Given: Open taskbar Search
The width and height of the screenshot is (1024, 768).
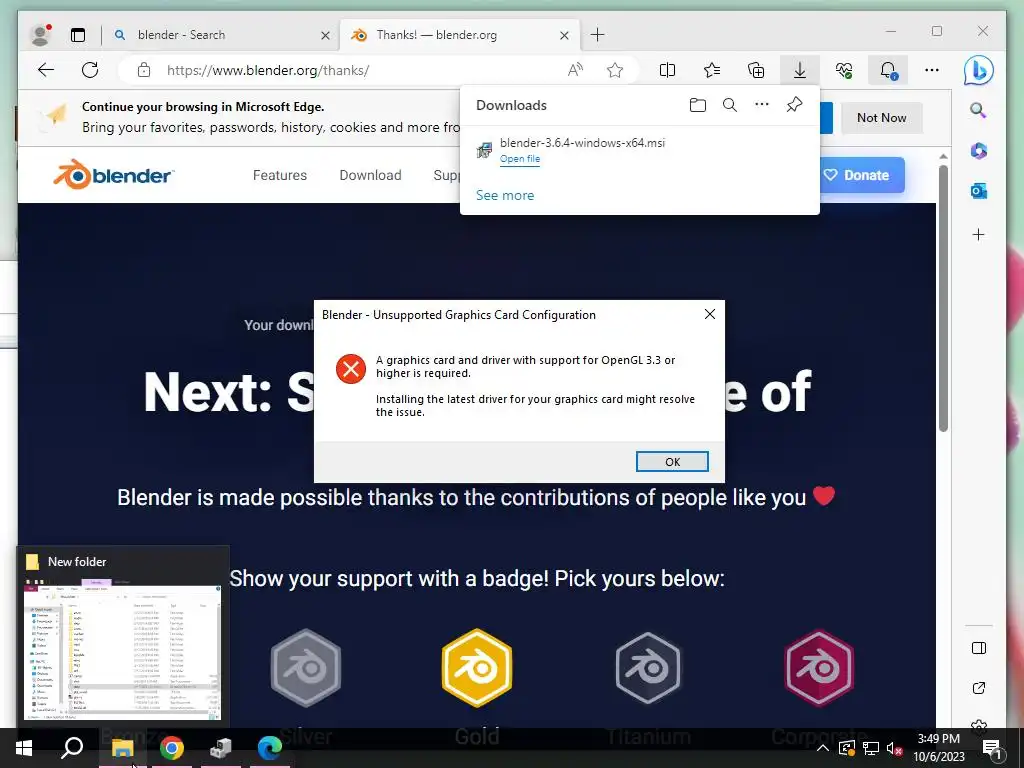Looking at the screenshot, I should [x=72, y=748].
